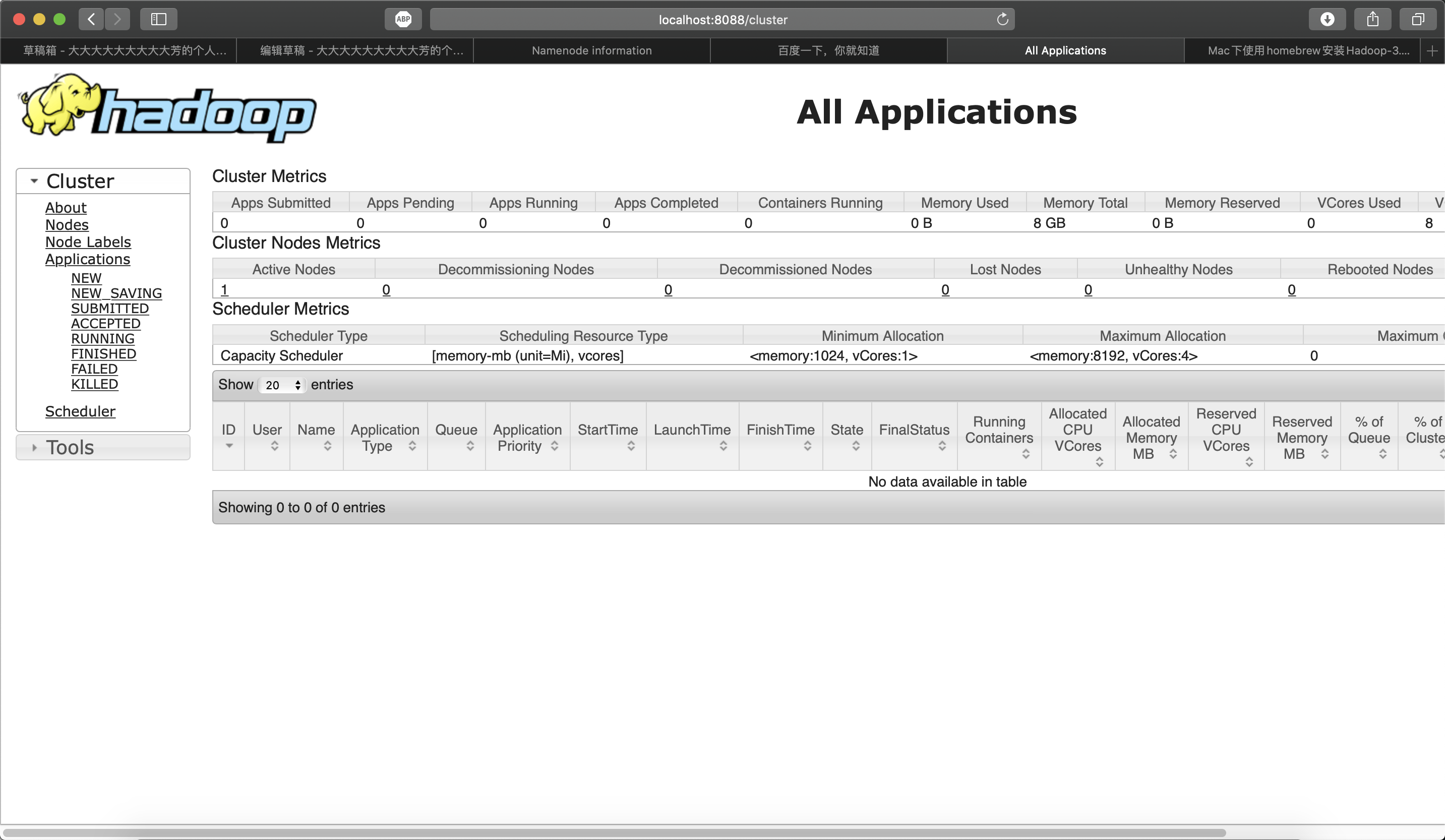Viewport: 1445px width, 840px height.
Task: Click the share icon in toolbar
Action: [x=1372, y=20]
